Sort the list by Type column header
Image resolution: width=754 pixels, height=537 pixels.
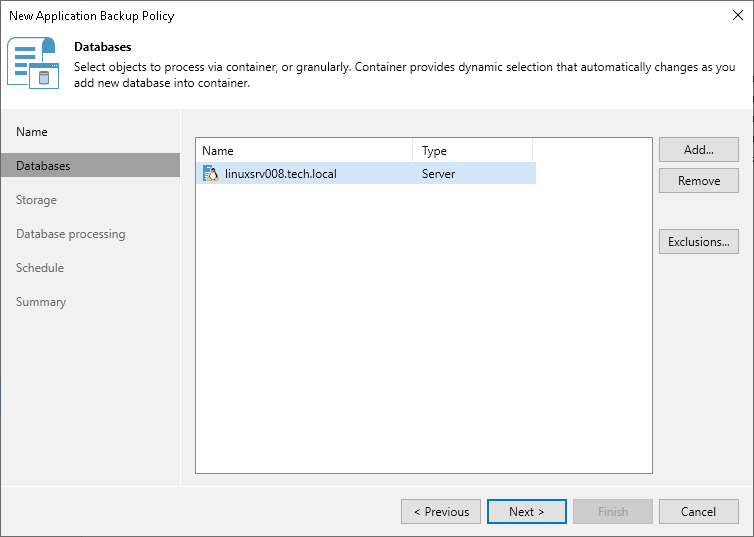pos(473,150)
